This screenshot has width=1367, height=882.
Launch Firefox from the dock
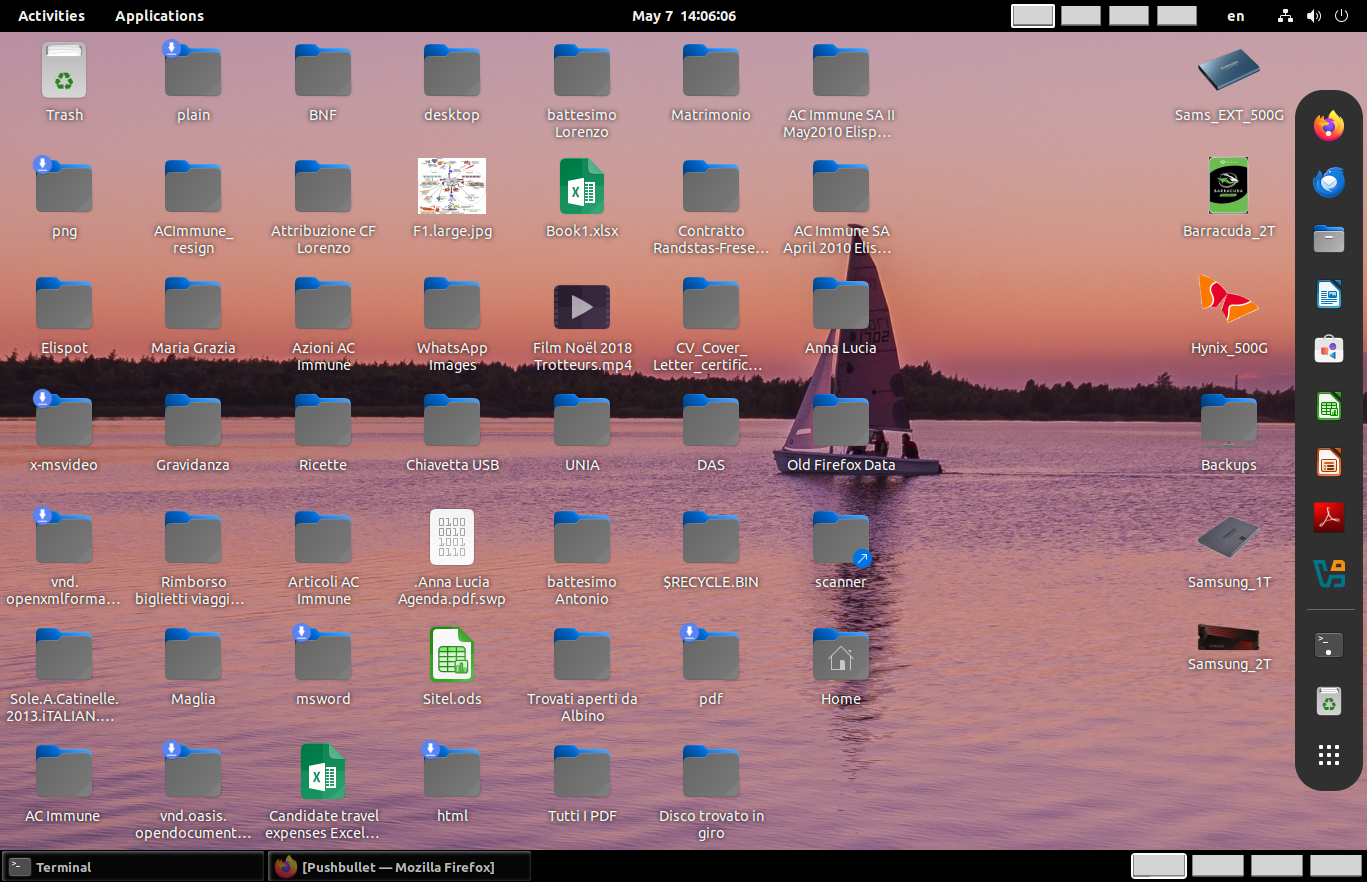[x=1328, y=126]
